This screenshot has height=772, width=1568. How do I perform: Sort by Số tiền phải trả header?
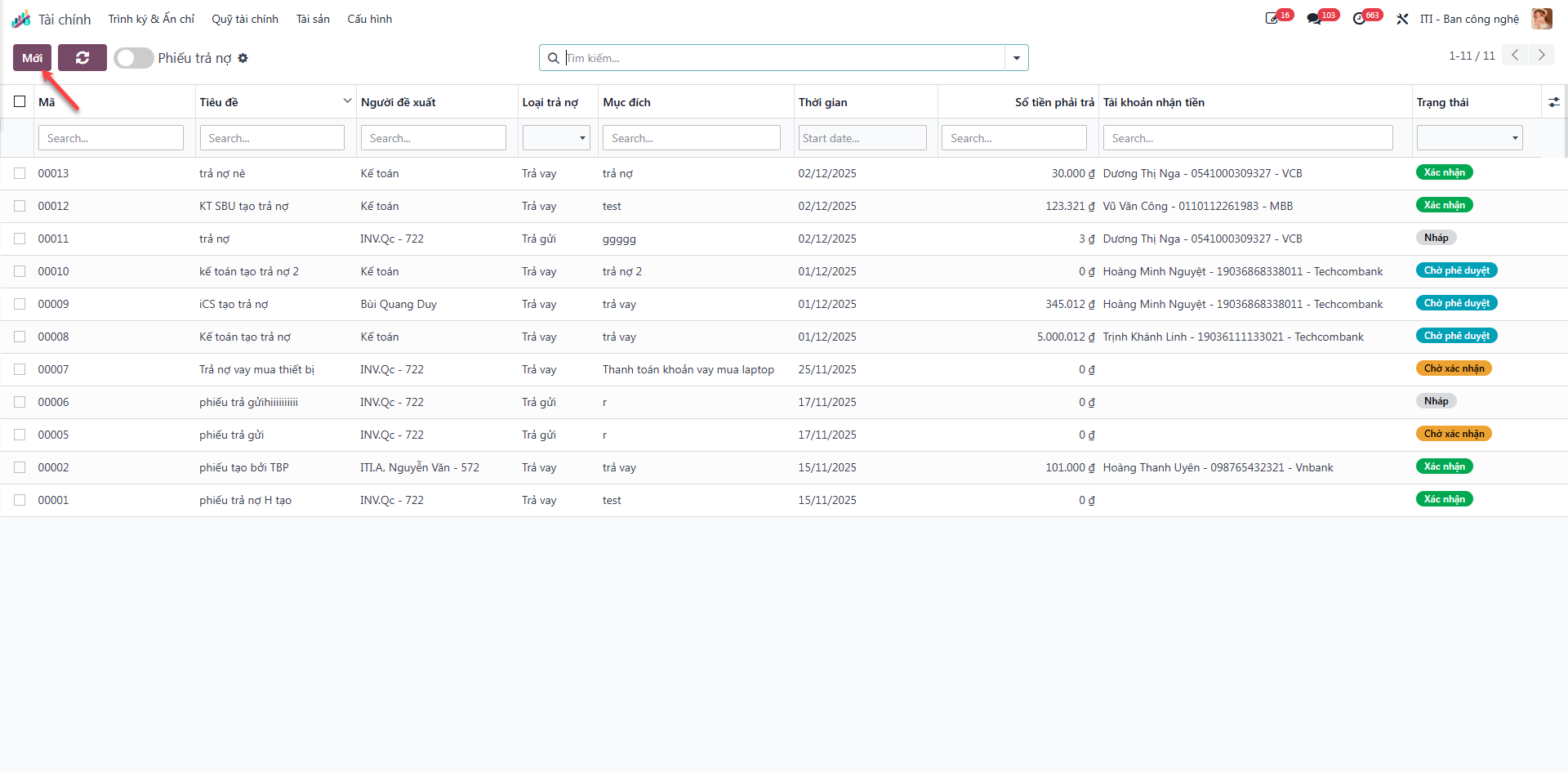coord(1054,102)
